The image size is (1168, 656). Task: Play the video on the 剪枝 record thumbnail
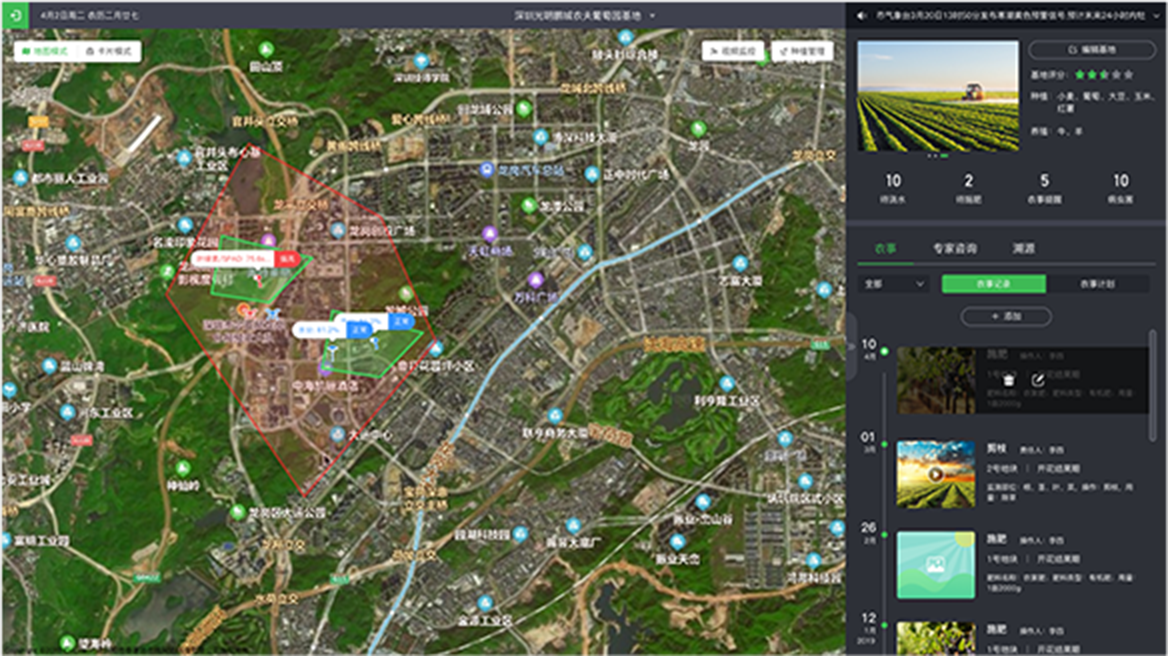point(935,474)
